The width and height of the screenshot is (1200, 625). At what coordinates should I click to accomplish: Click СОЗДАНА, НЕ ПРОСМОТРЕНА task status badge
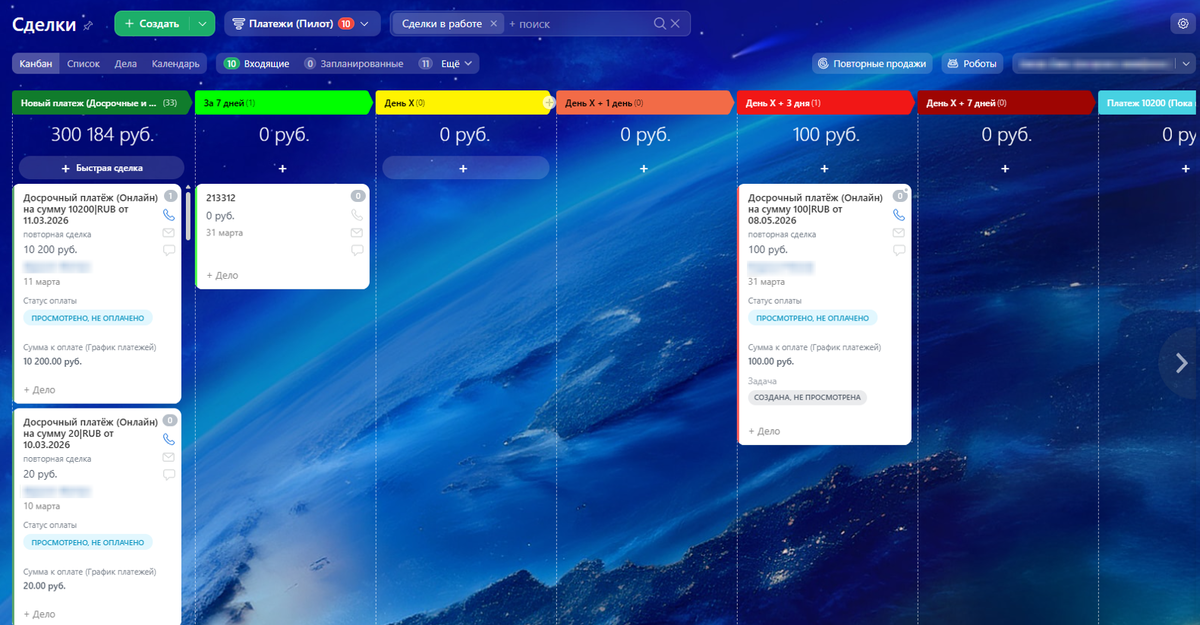(808, 397)
